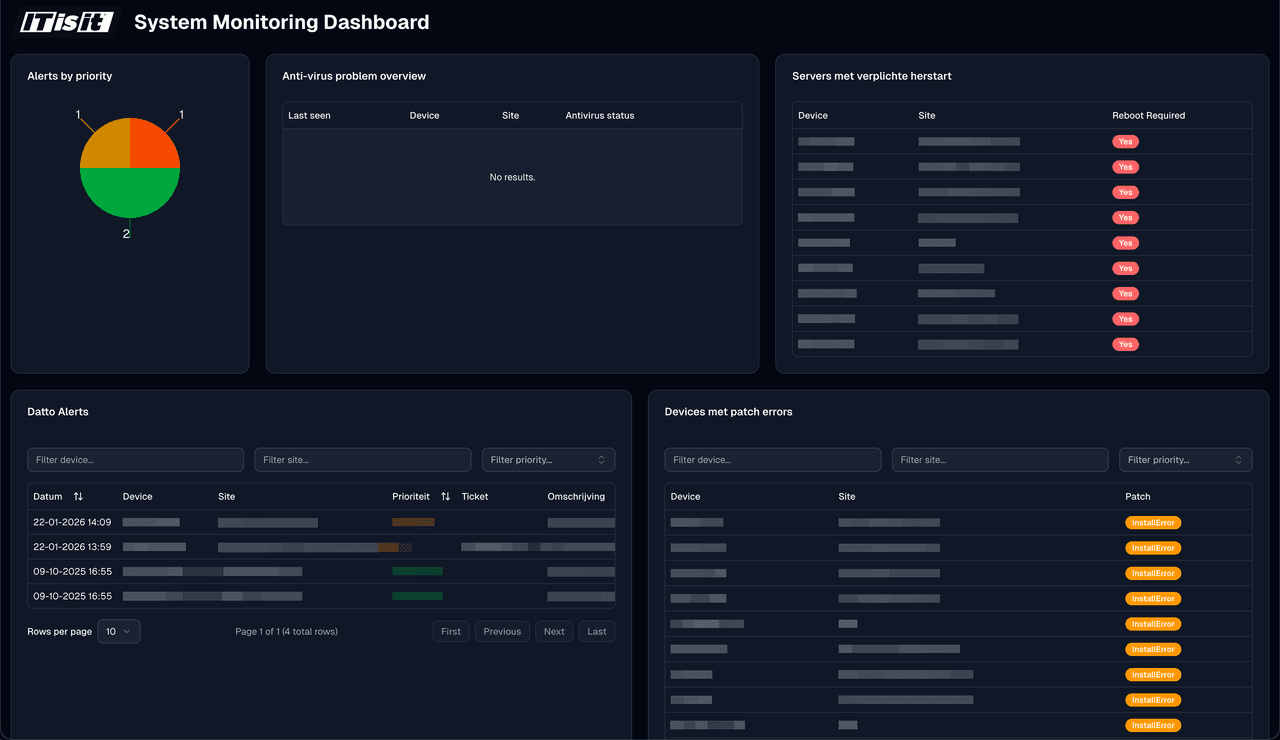Open Filter priority dropdown in patch errors
Viewport: 1280px width, 740px height.
(x=1185, y=460)
